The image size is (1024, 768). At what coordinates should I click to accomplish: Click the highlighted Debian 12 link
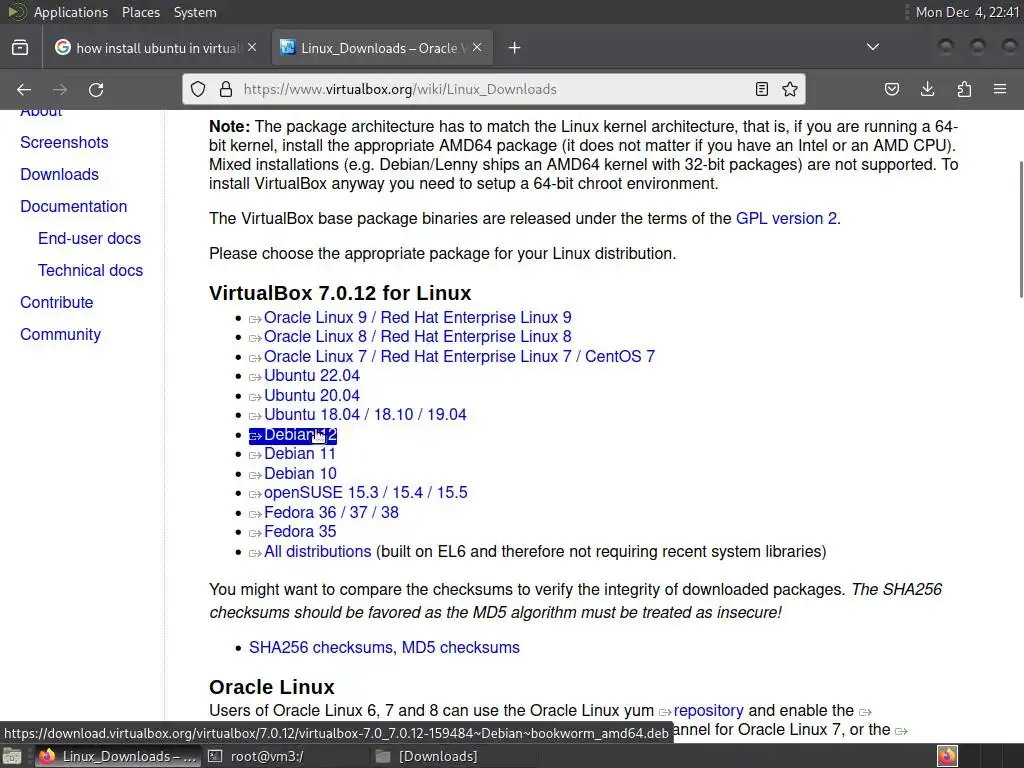click(293, 435)
